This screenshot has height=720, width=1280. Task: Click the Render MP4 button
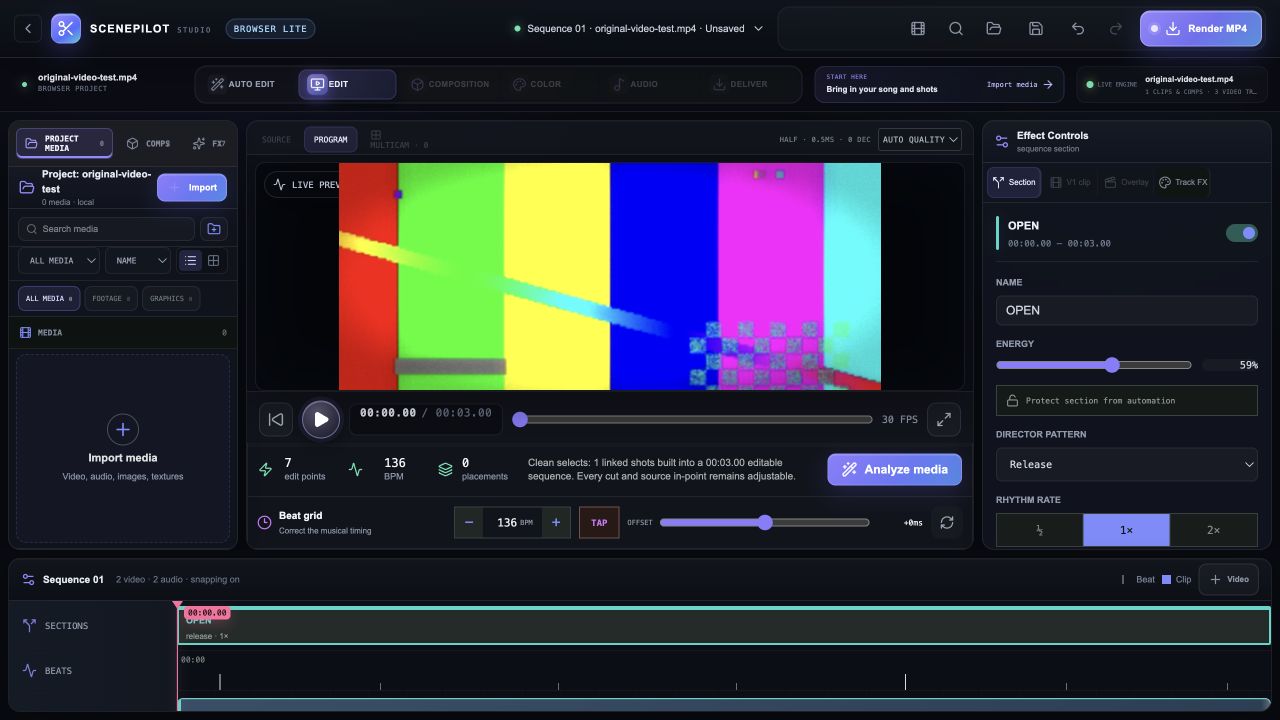(x=1201, y=29)
